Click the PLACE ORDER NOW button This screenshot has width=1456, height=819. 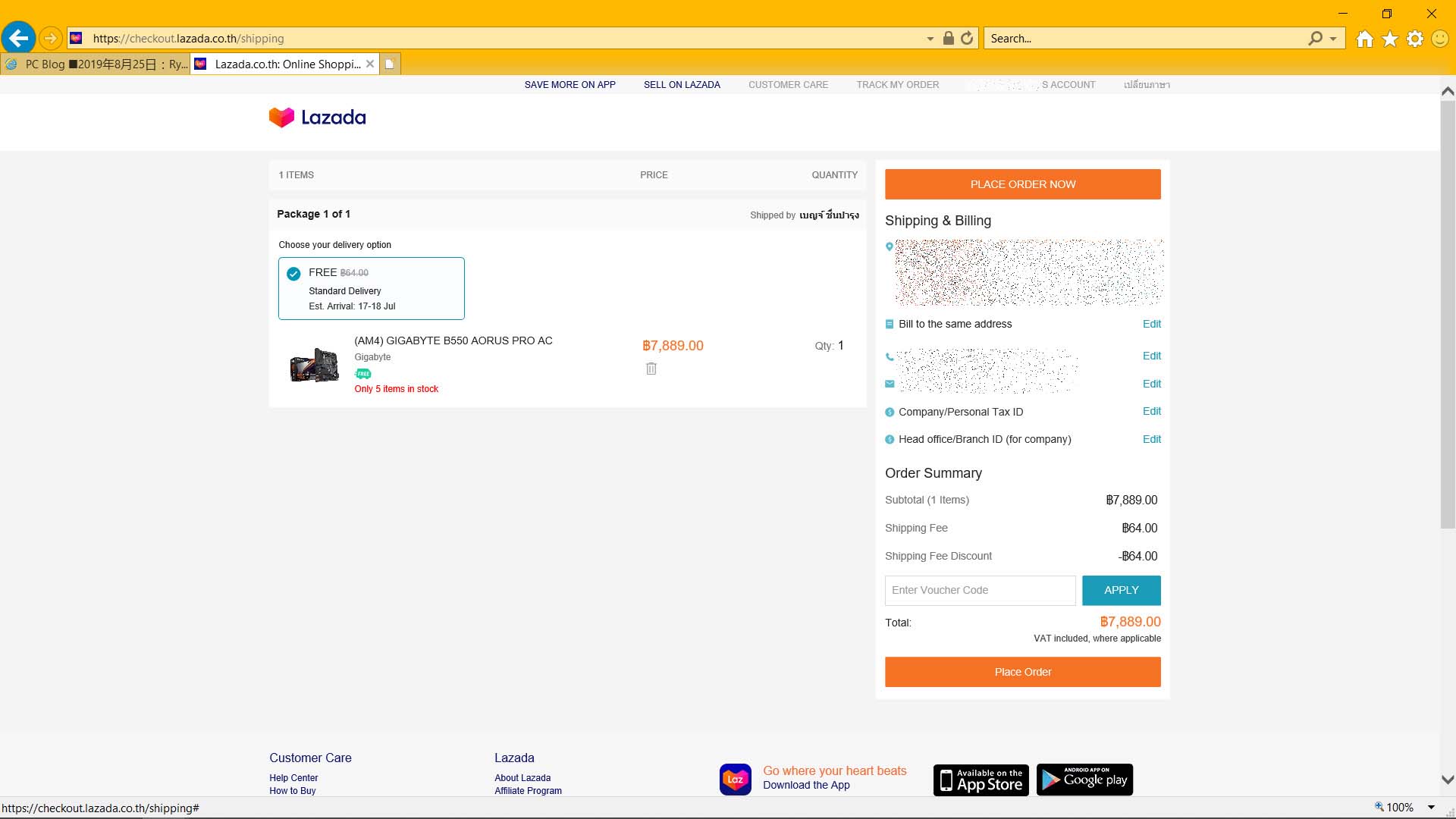(x=1022, y=184)
